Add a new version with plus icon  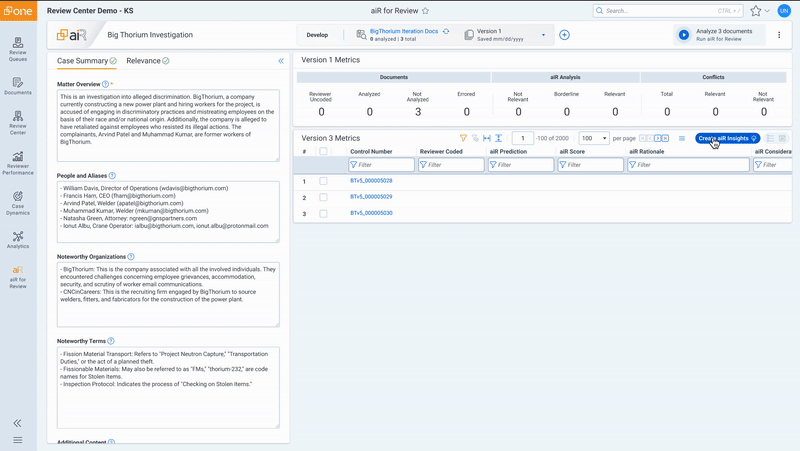pyautogui.click(x=564, y=35)
